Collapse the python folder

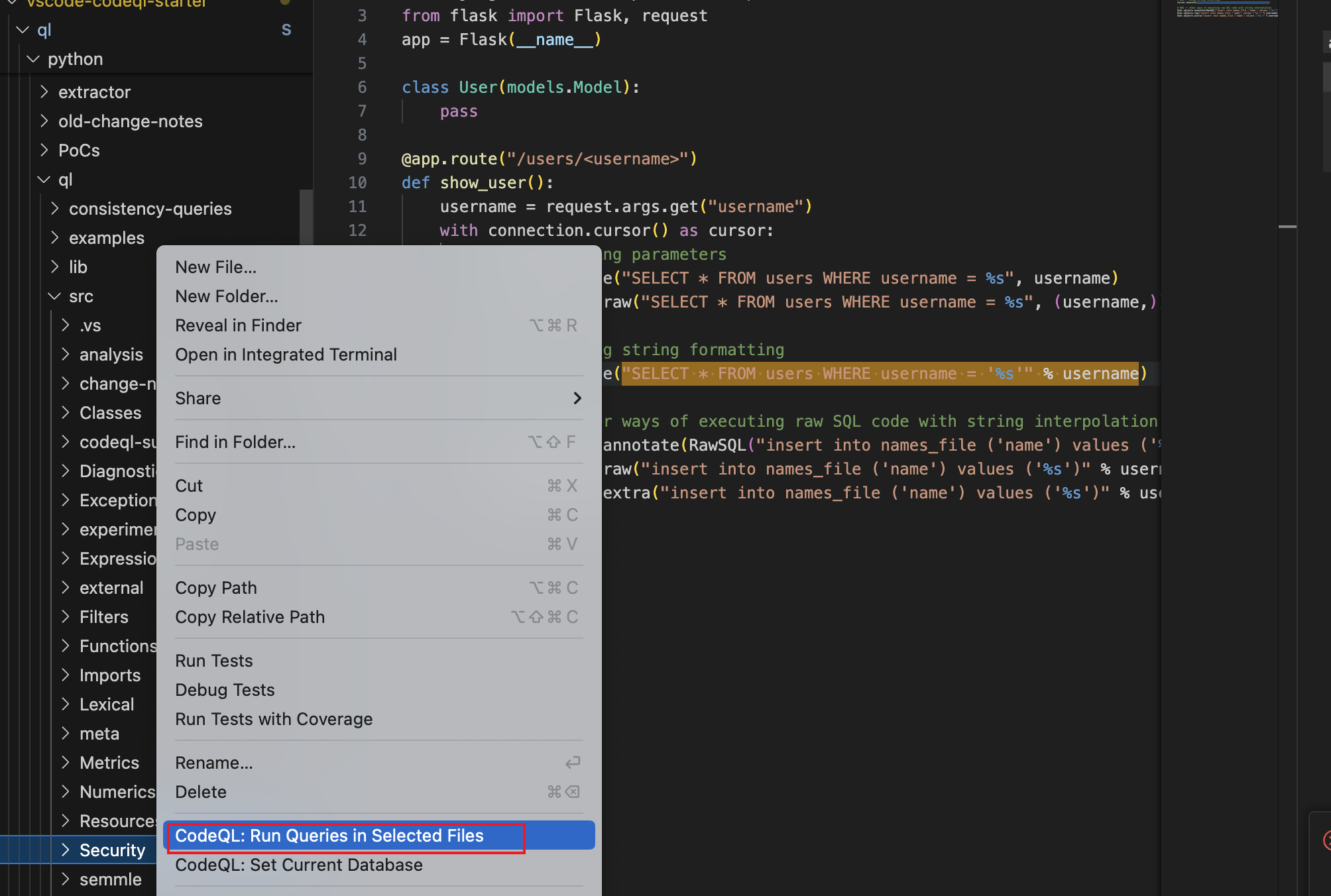pyautogui.click(x=33, y=59)
